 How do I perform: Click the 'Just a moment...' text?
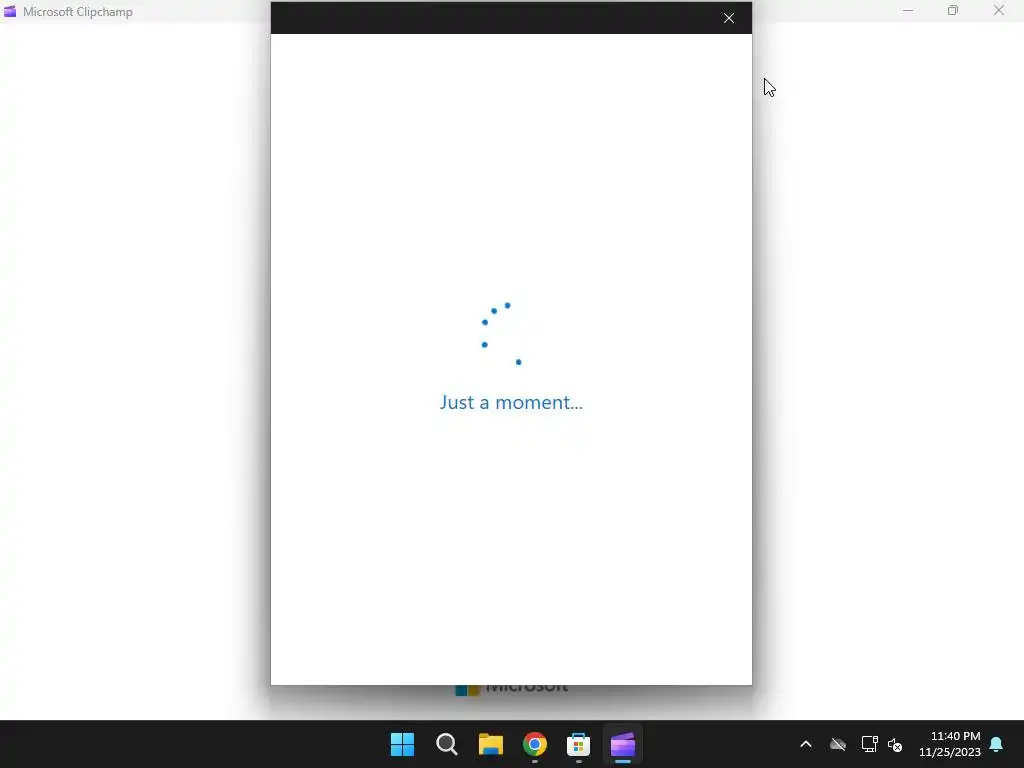click(511, 402)
